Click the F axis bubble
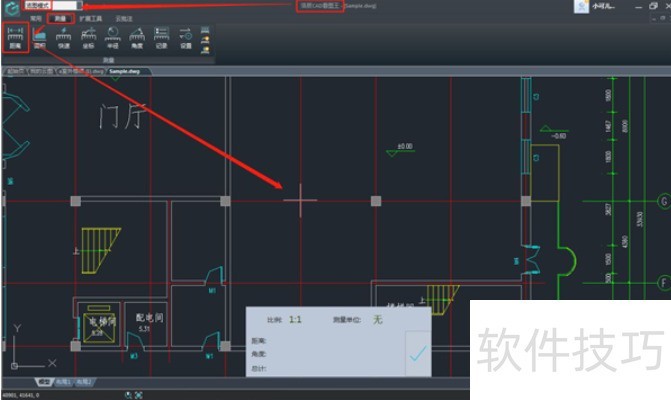The width and height of the screenshot is (671, 400). (x=664, y=283)
